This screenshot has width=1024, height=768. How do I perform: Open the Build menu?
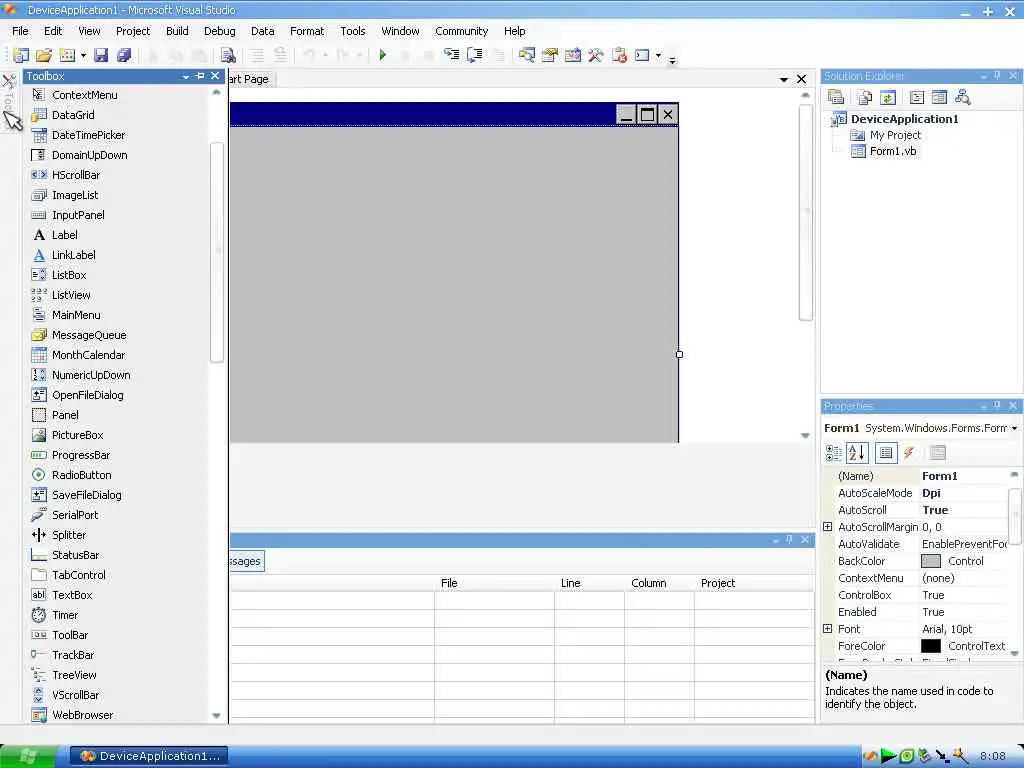(177, 31)
